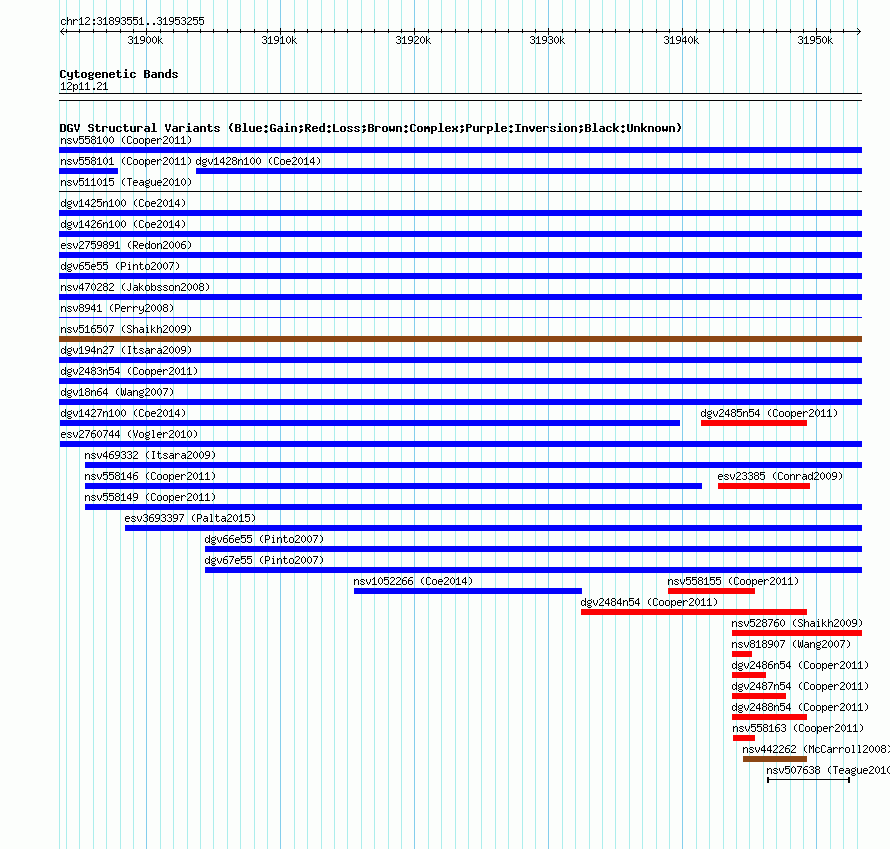Click the Cytogenetic Bands track title
Viewport: 890px width, 849px height.
point(119,74)
